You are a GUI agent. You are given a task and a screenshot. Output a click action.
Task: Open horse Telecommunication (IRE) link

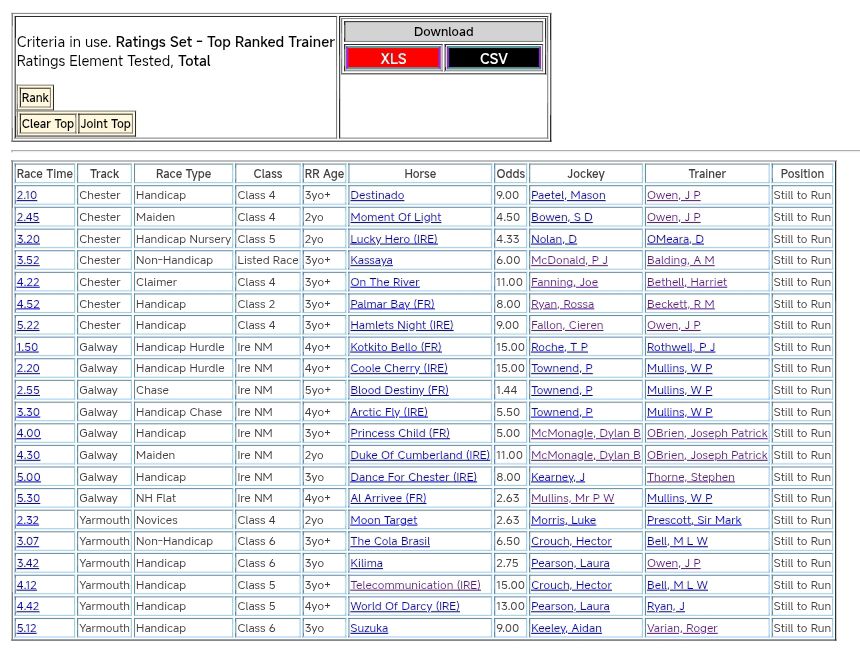click(415, 586)
